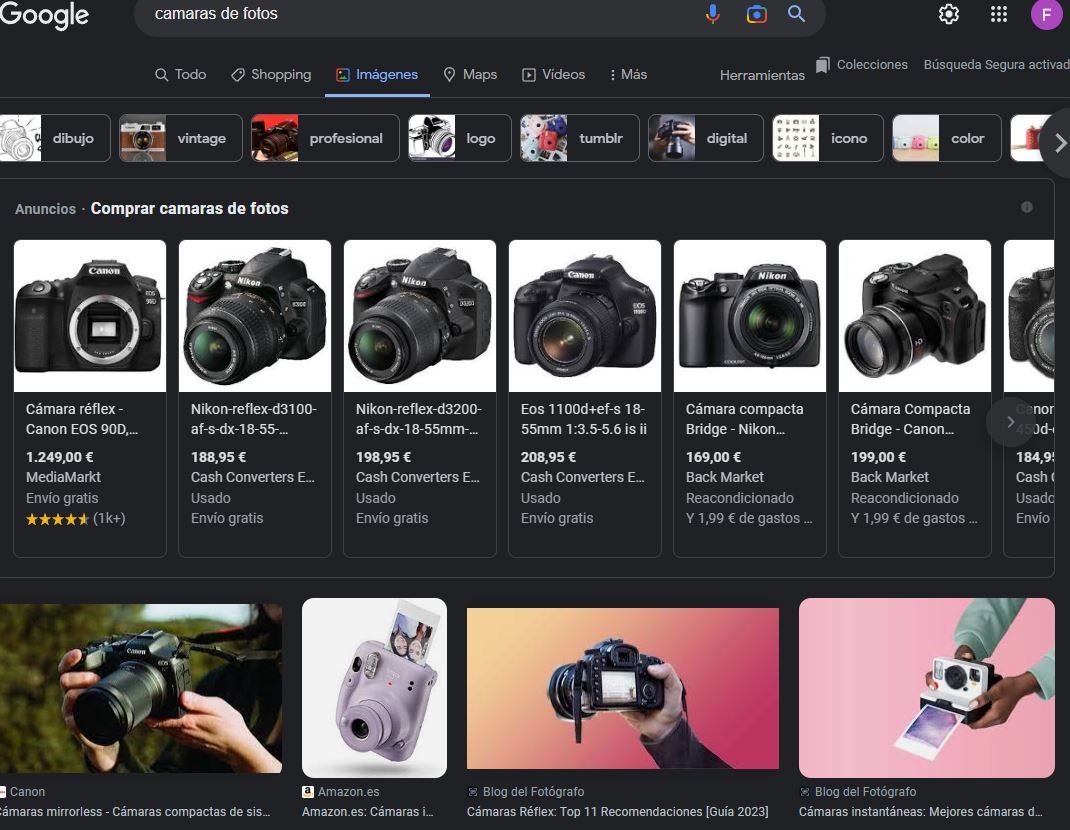The height and width of the screenshot is (830, 1070).
Task: Open the Cámaras mirrorless result caption
Action: [135, 812]
